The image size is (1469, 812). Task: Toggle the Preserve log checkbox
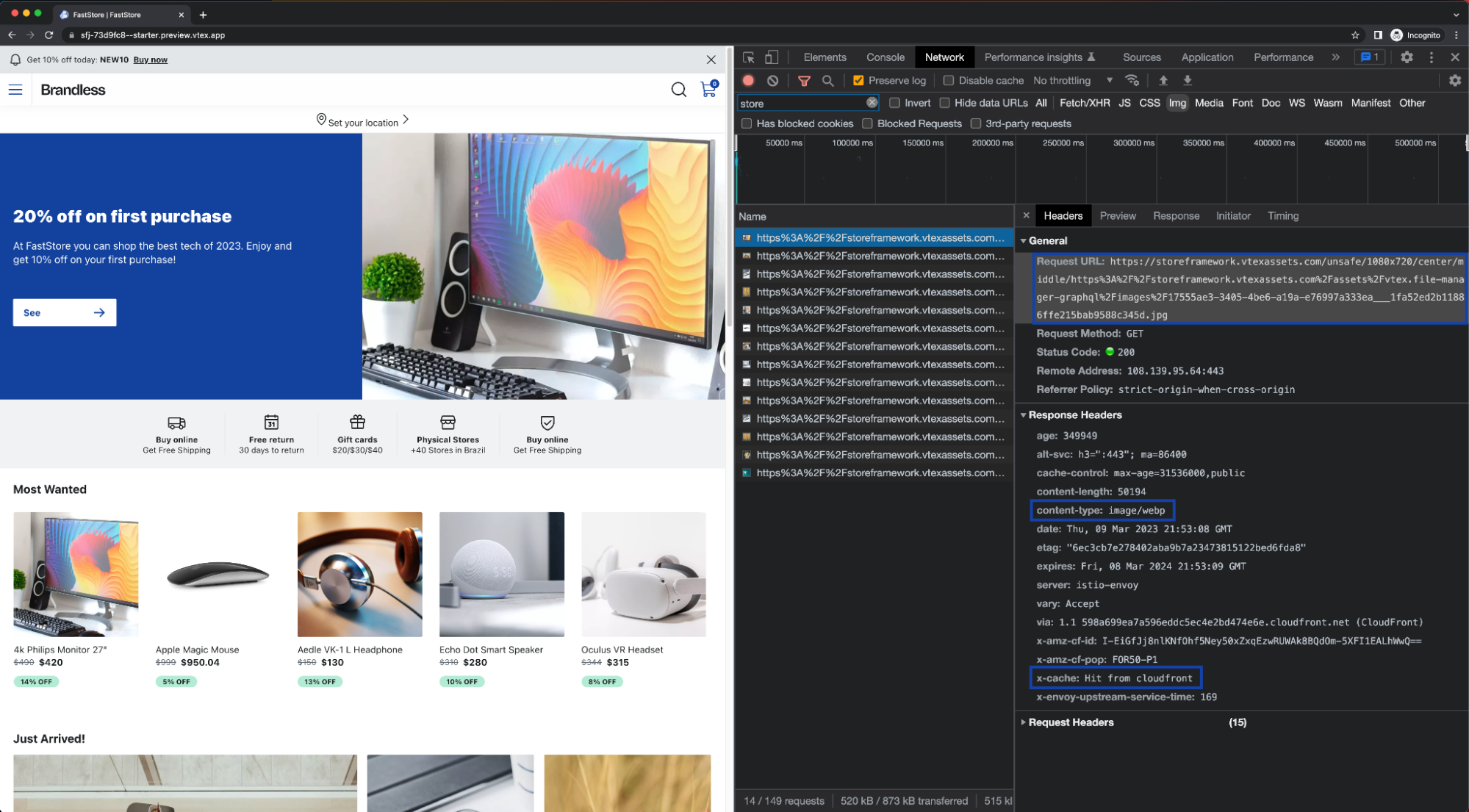(858, 80)
